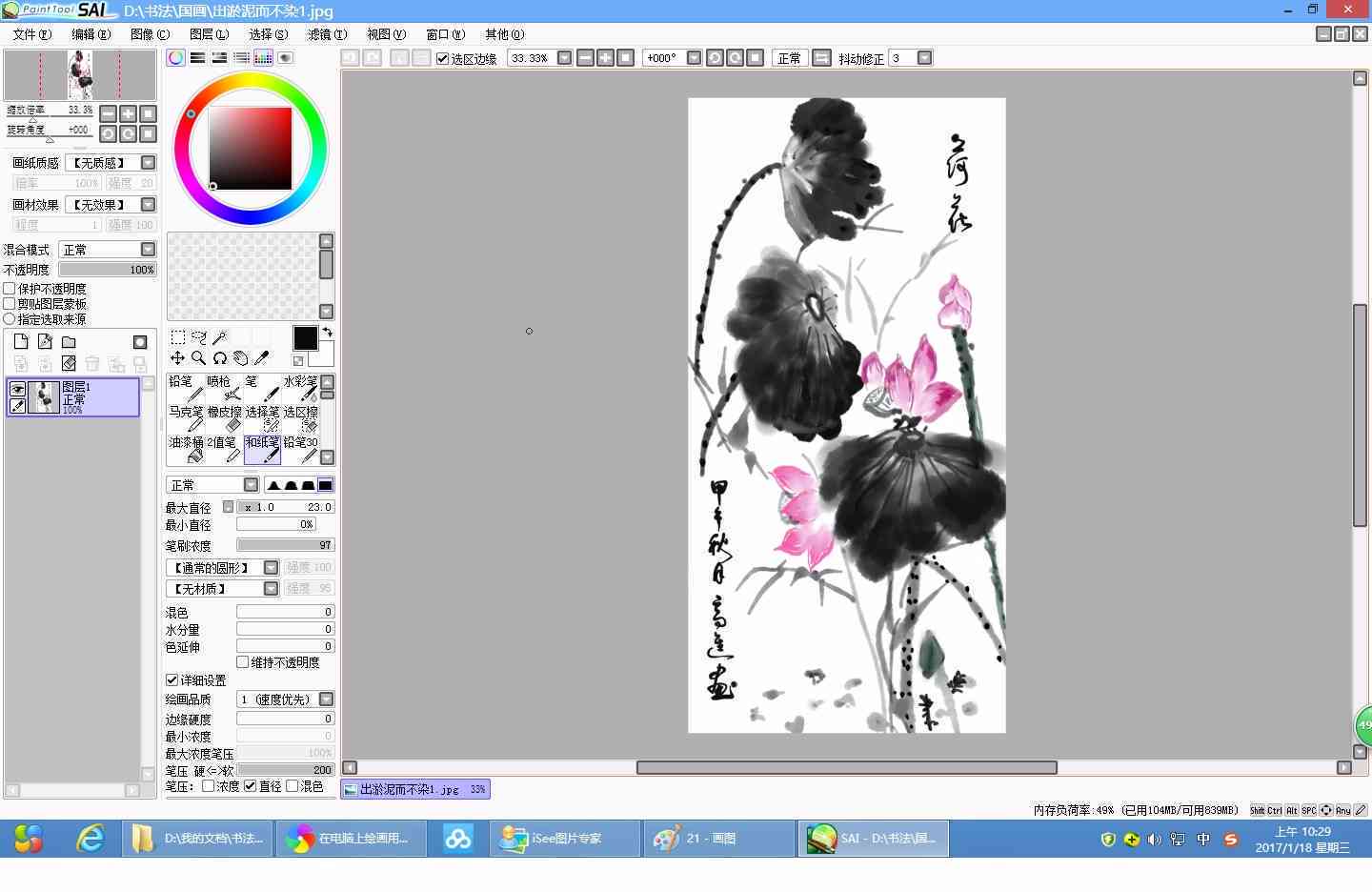Swap foreground and background colors
1372x892 pixels.
[x=328, y=332]
